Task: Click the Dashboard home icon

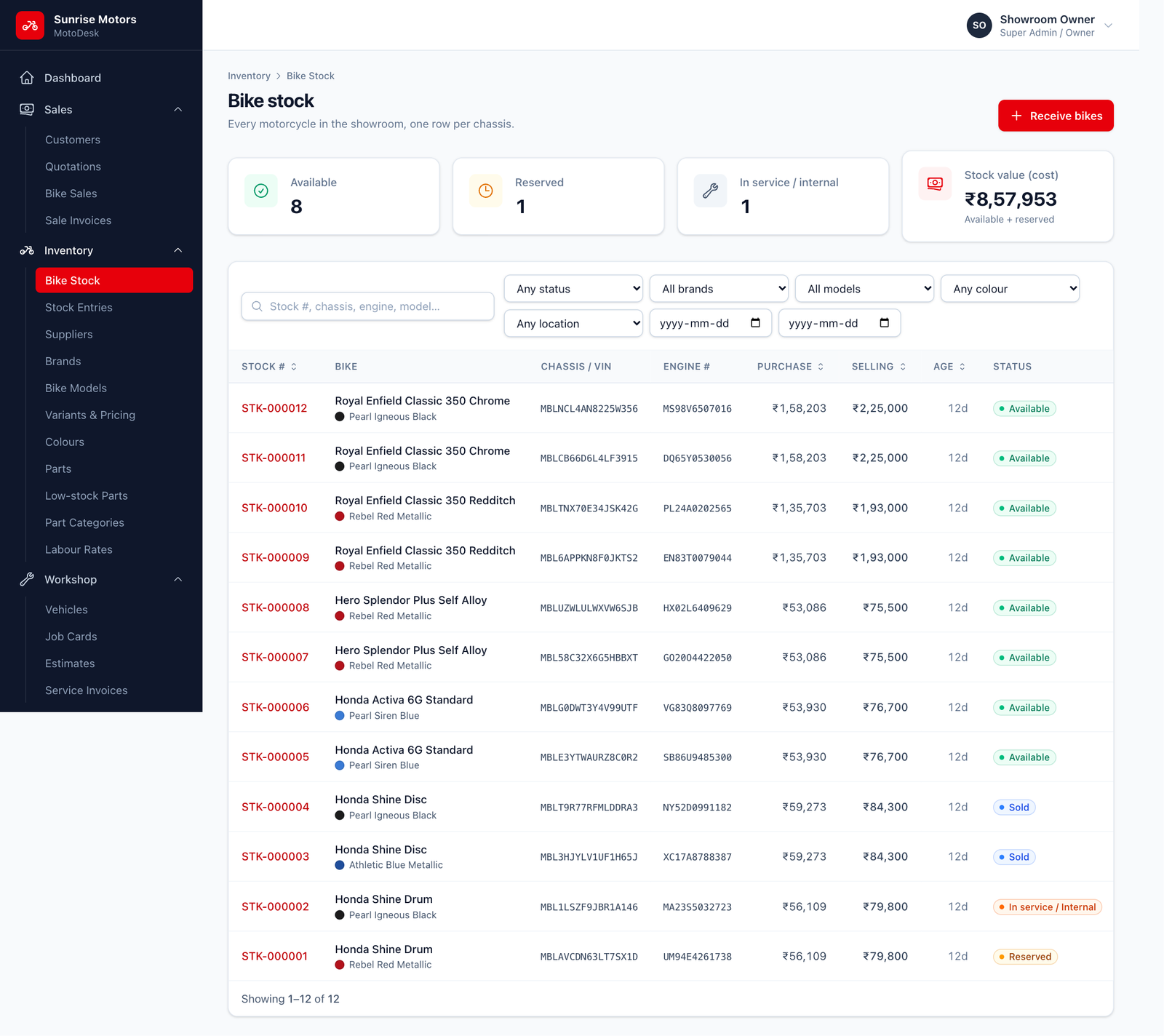Action: pos(27,78)
